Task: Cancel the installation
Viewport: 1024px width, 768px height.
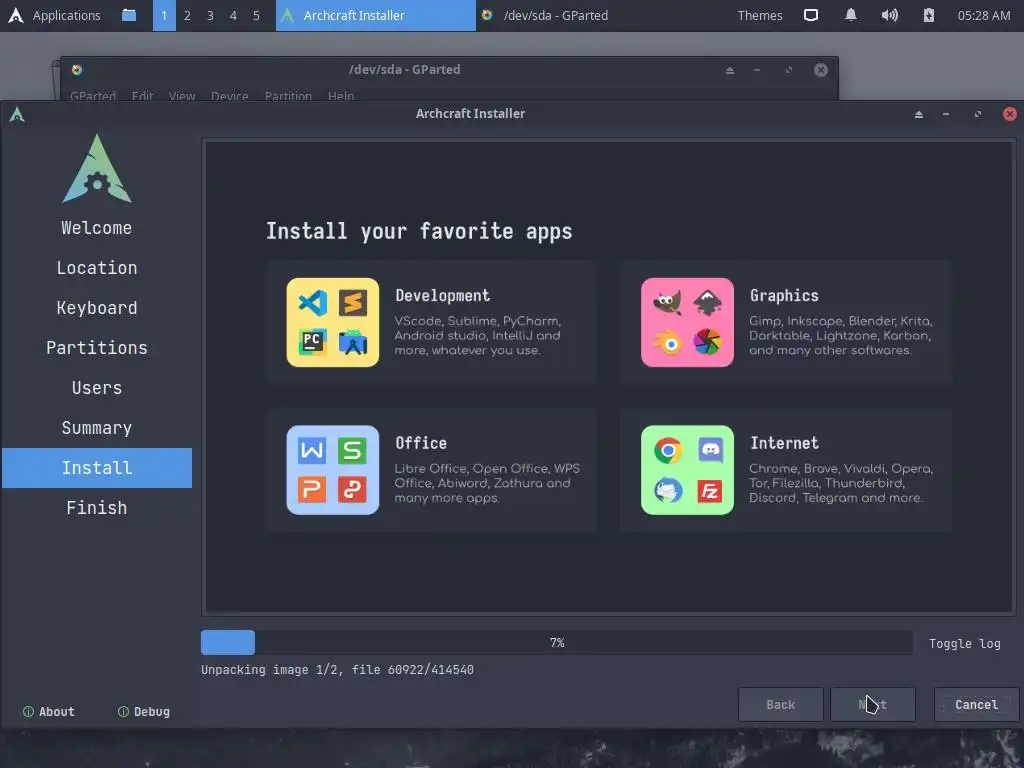Action: tap(976, 705)
